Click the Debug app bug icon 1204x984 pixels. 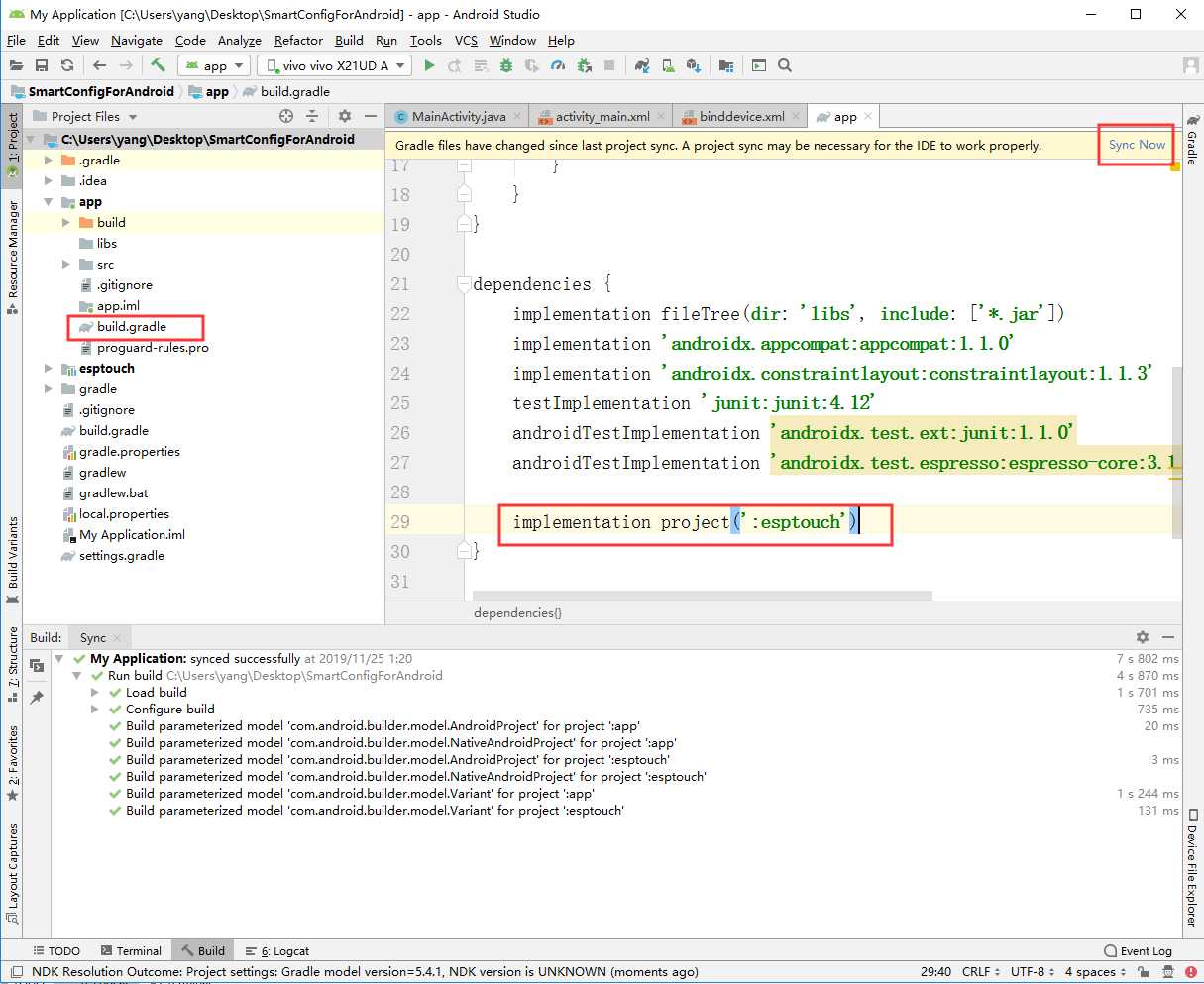506,65
